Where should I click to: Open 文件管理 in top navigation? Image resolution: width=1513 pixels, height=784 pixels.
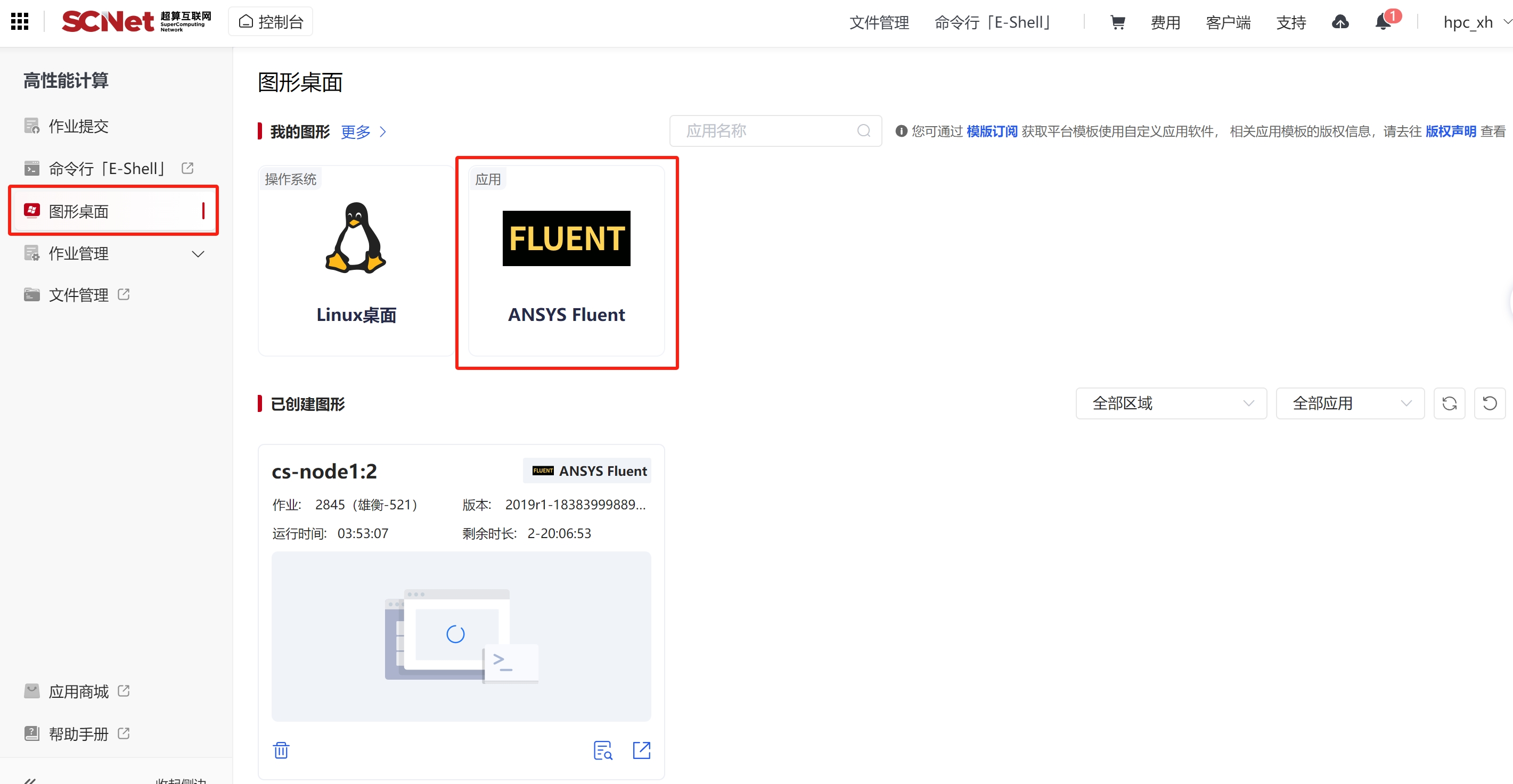879,22
